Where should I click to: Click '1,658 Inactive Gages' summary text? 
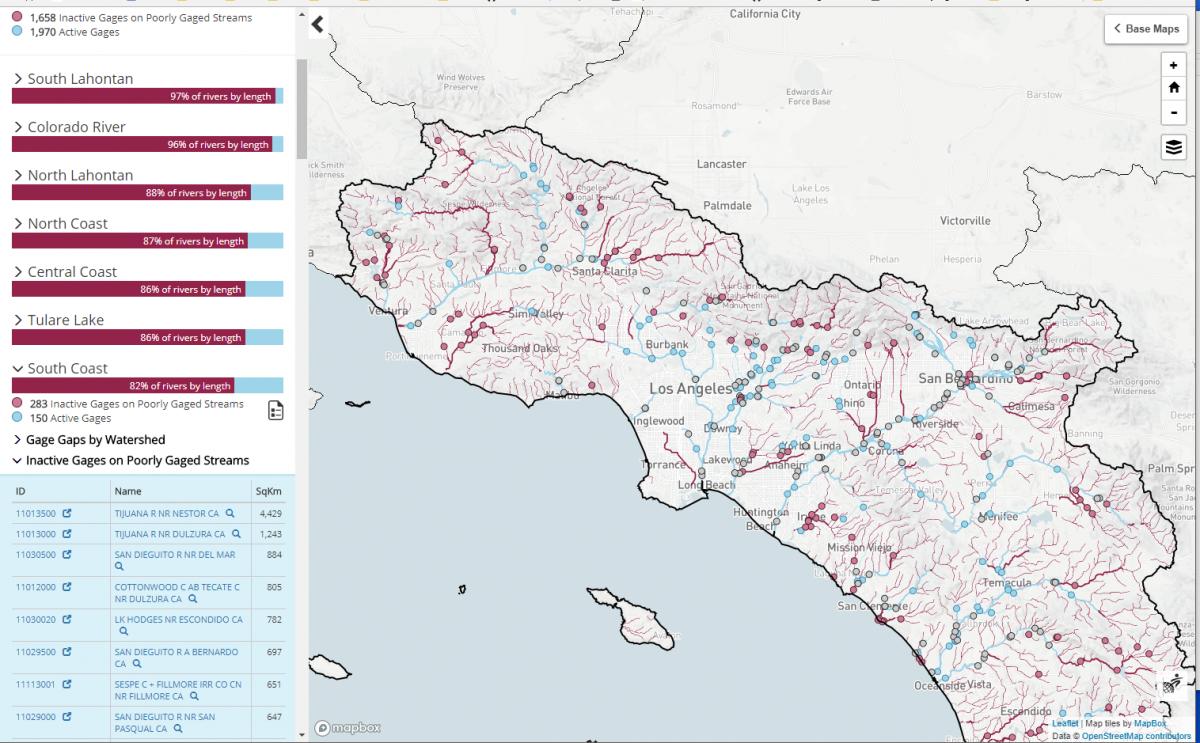141,18
